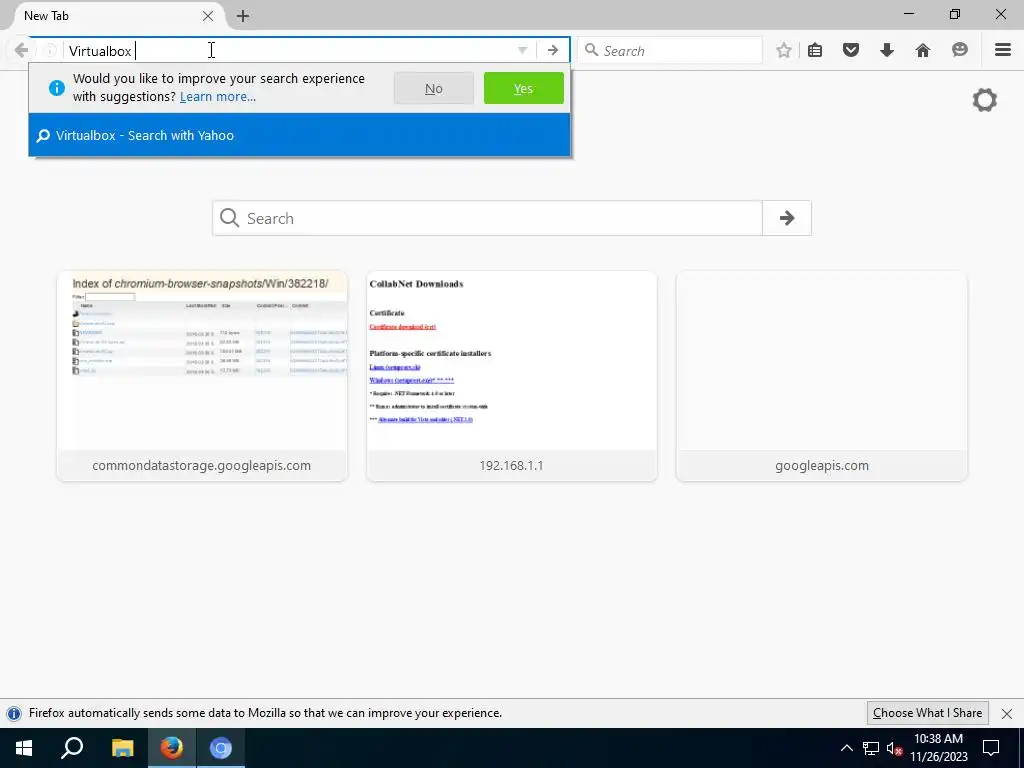Switch to Chromium in the taskbar
This screenshot has height=768, width=1024.
point(221,748)
